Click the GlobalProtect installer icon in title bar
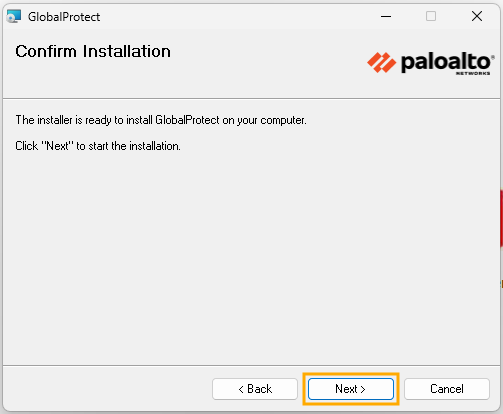Image resolution: width=503 pixels, height=414 pixels. tap(14, 16)
